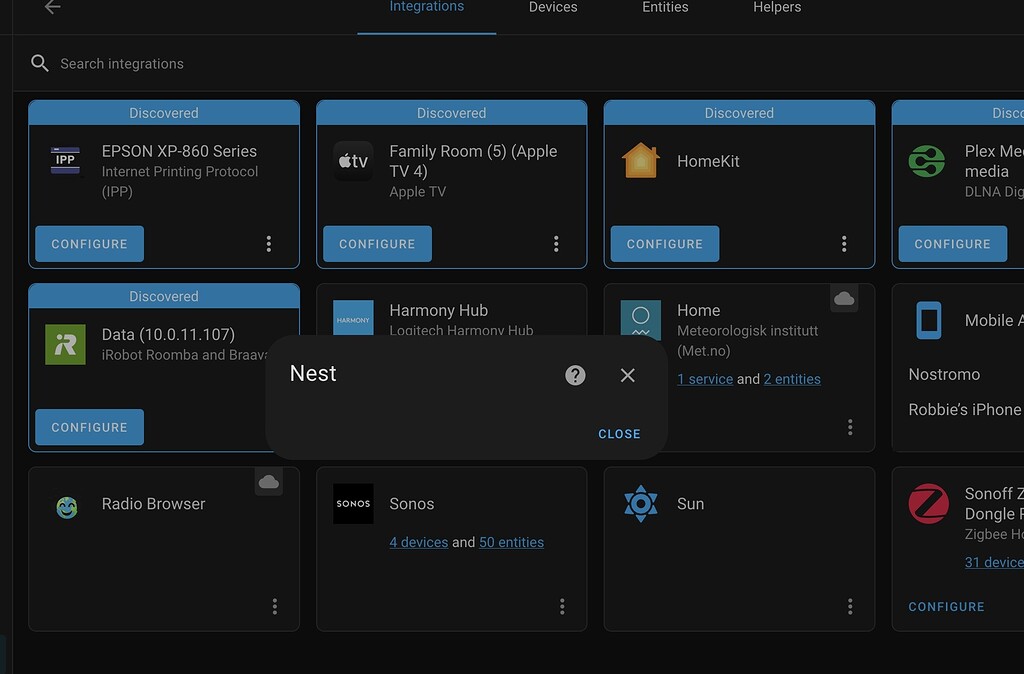
Task: Switch to the Entities tab
Action: [x=665, y=7]
